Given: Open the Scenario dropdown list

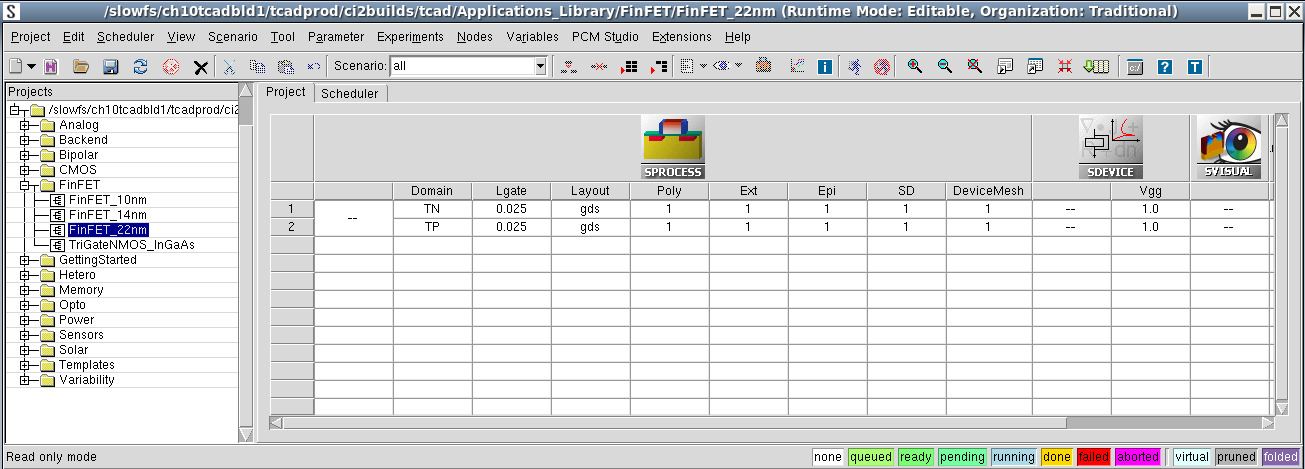Looking at the screenshot, I should (541, 67).
